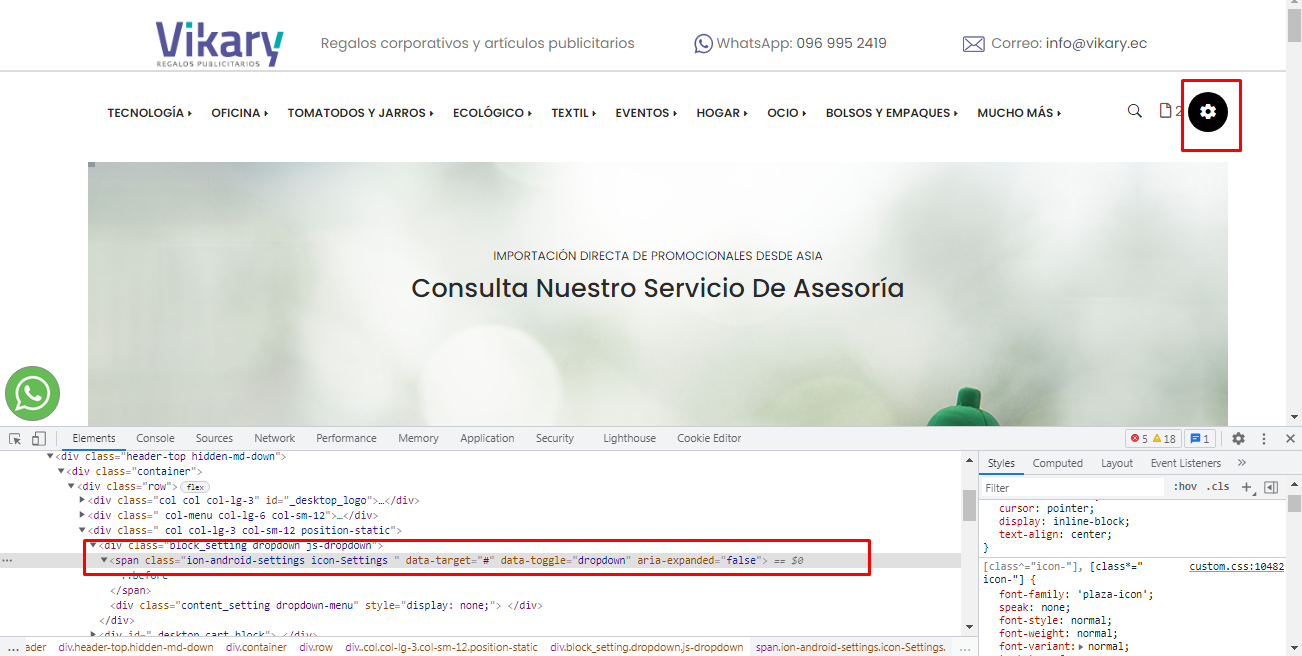Image resolution: width=1302 pixels, height=656 pixels.
Task: Switch to the Lighthouse tab
Action: (x=629, y=438)
